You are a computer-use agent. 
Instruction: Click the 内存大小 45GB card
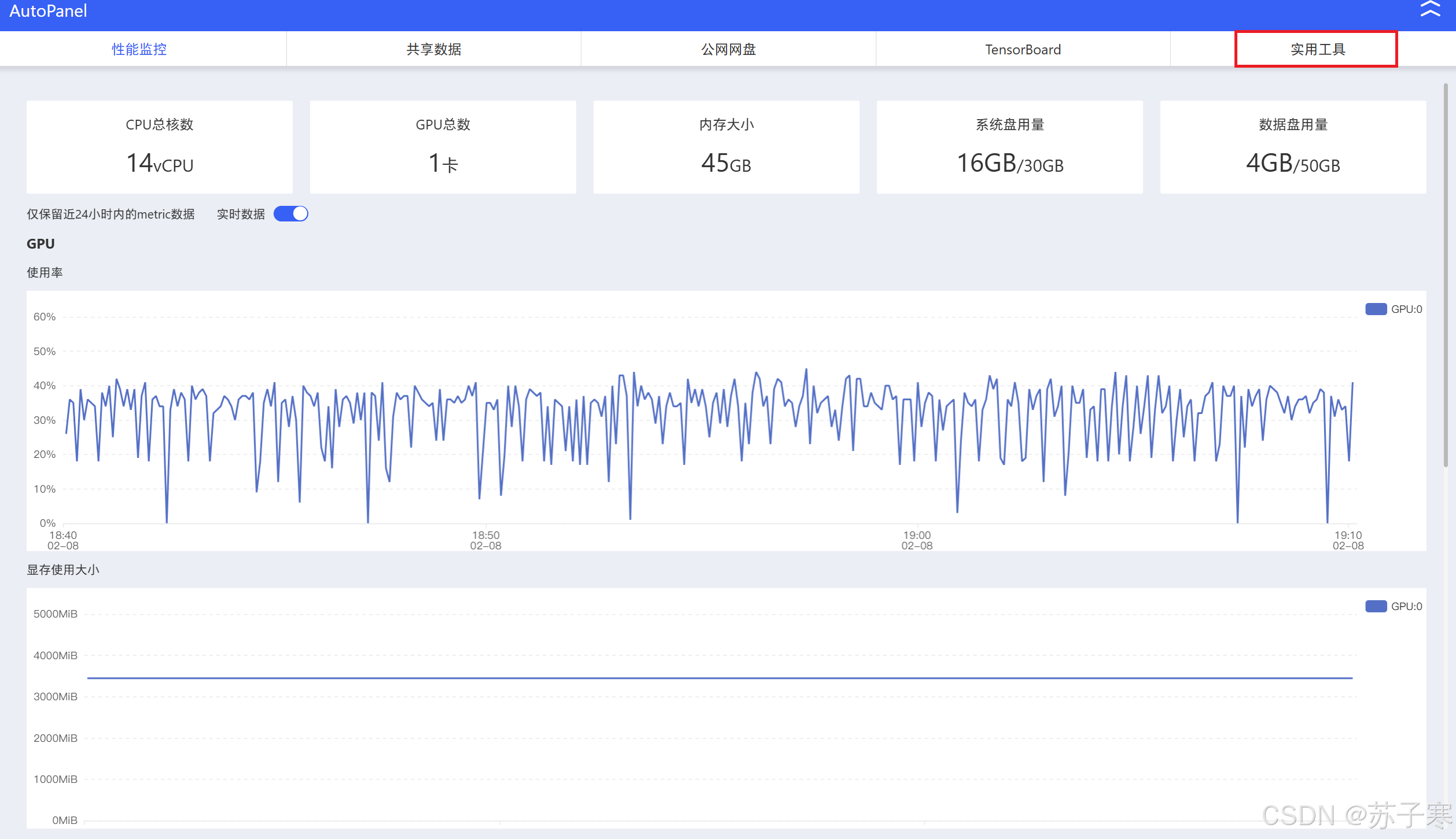(x=727, y=147)
